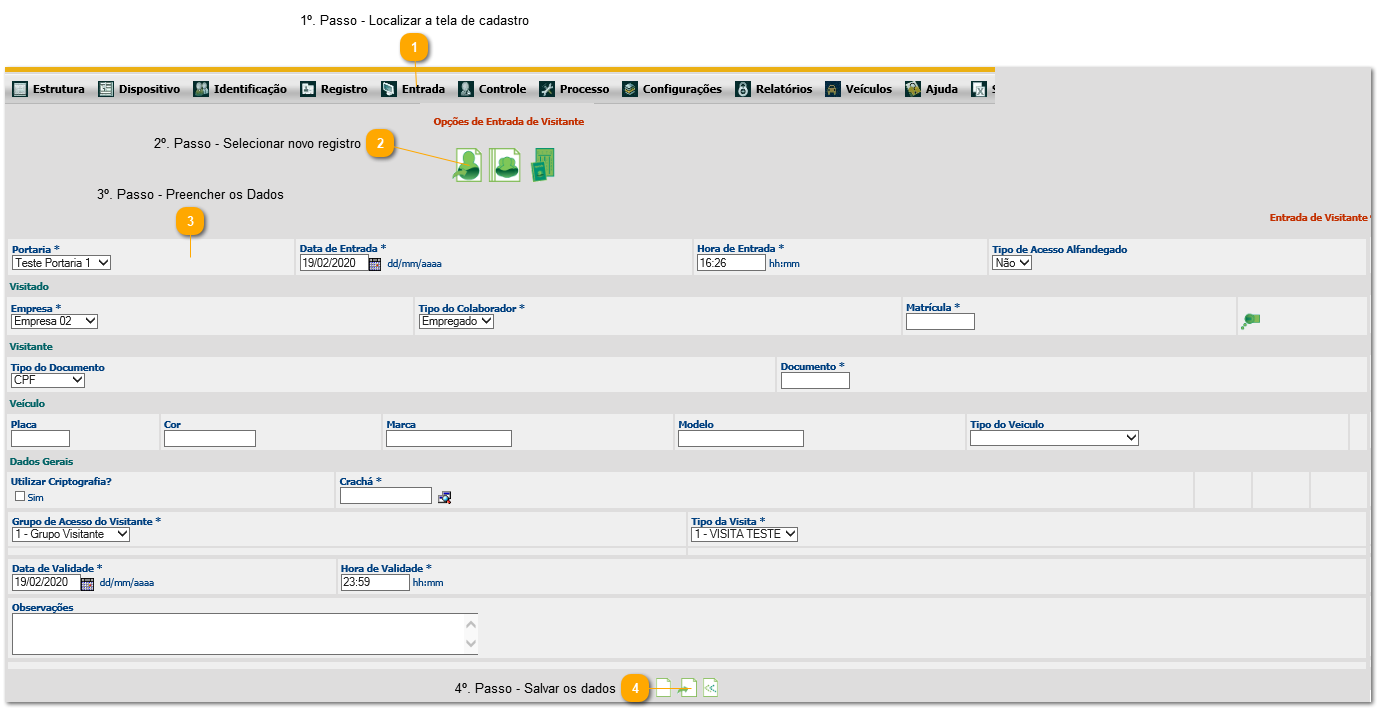Go back using the double-chevron page icon
Image resolution: width=1380 pixels, height=713 pixels.
click(x=710, y=688)
